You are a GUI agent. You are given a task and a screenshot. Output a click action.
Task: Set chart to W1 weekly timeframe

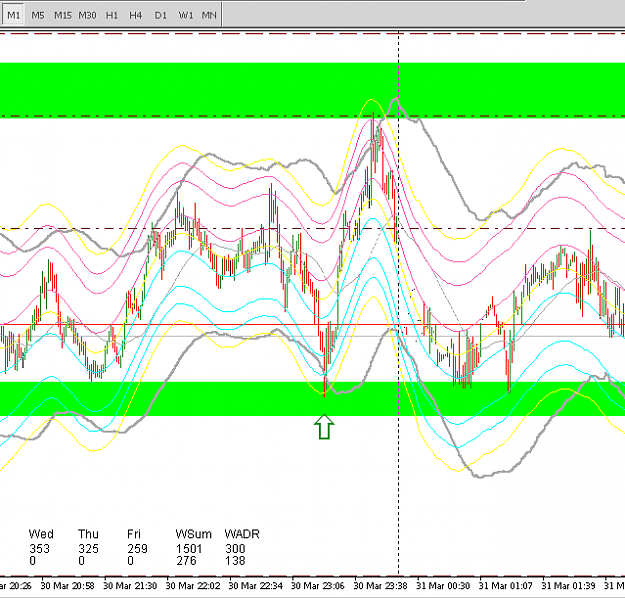(x=185, y=16)
